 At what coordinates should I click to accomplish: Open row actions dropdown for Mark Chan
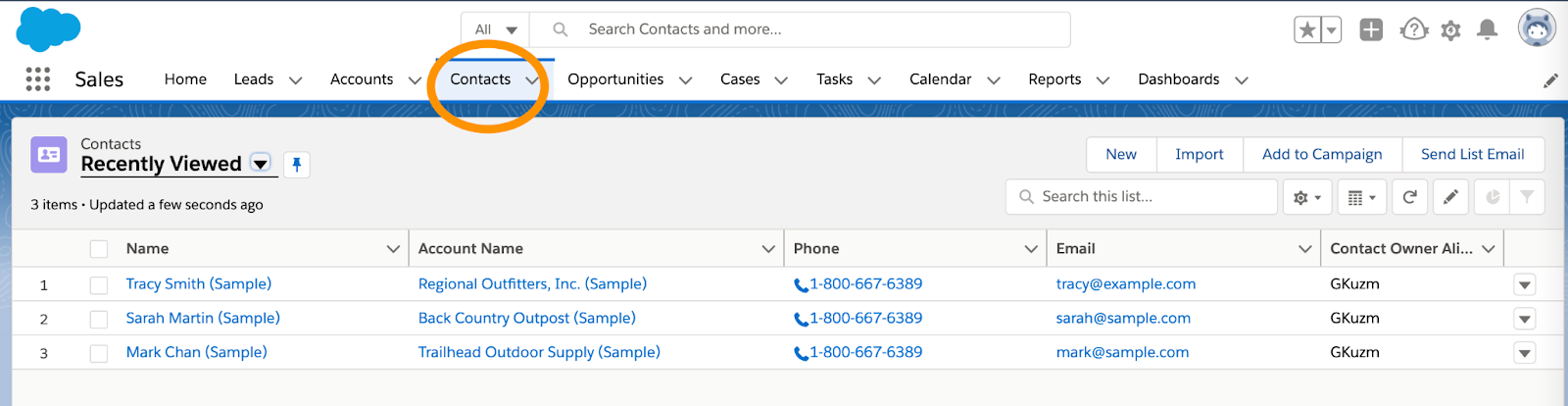pos(1524,353)
